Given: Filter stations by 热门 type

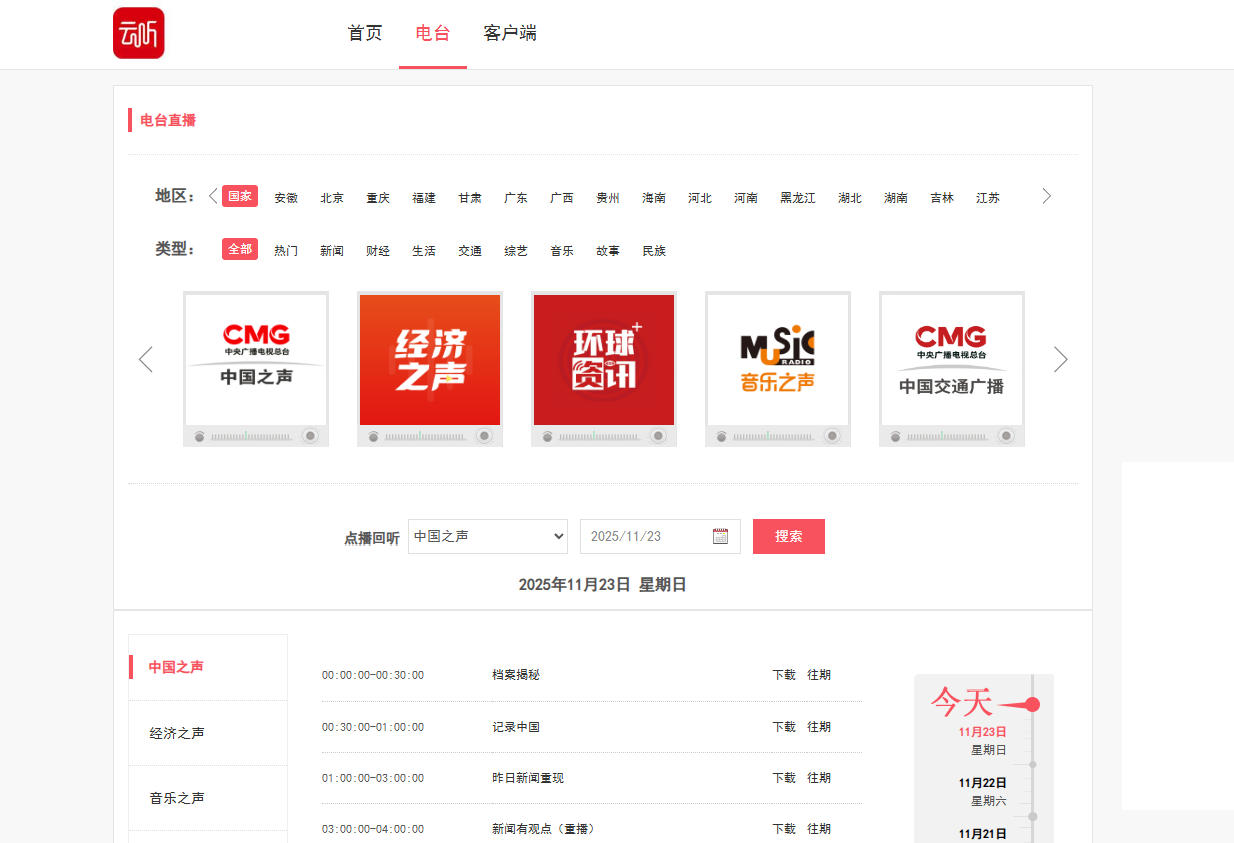Looking at the screenshot, I should pyautogui.click(x=286, y=251).
